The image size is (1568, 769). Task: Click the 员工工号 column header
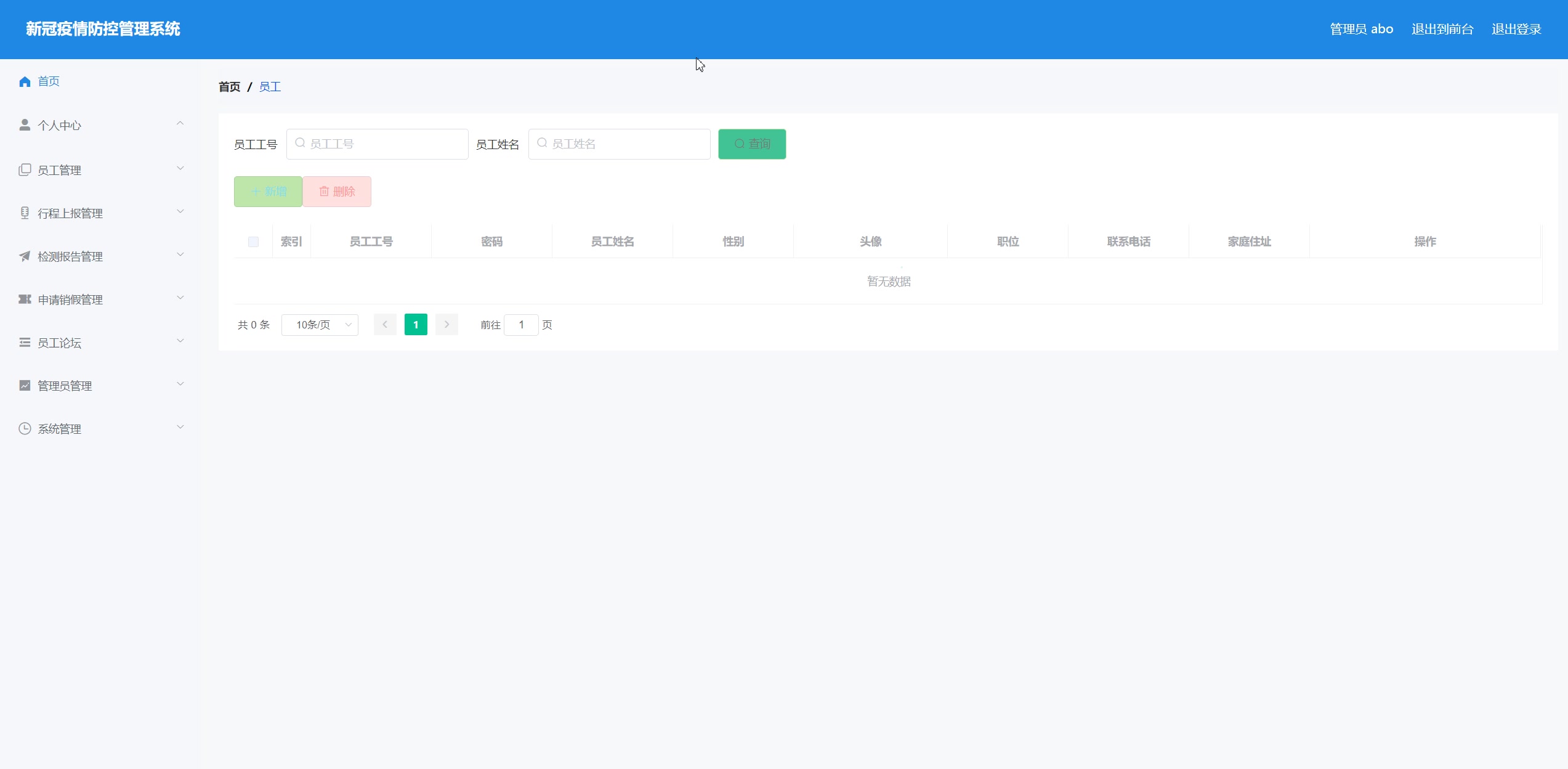coord(371,242)
